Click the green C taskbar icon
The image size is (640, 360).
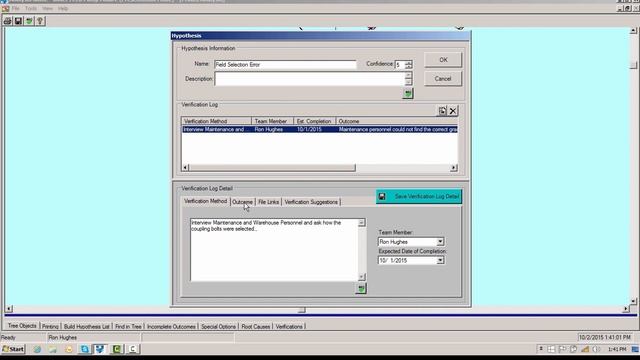point(117,349)
